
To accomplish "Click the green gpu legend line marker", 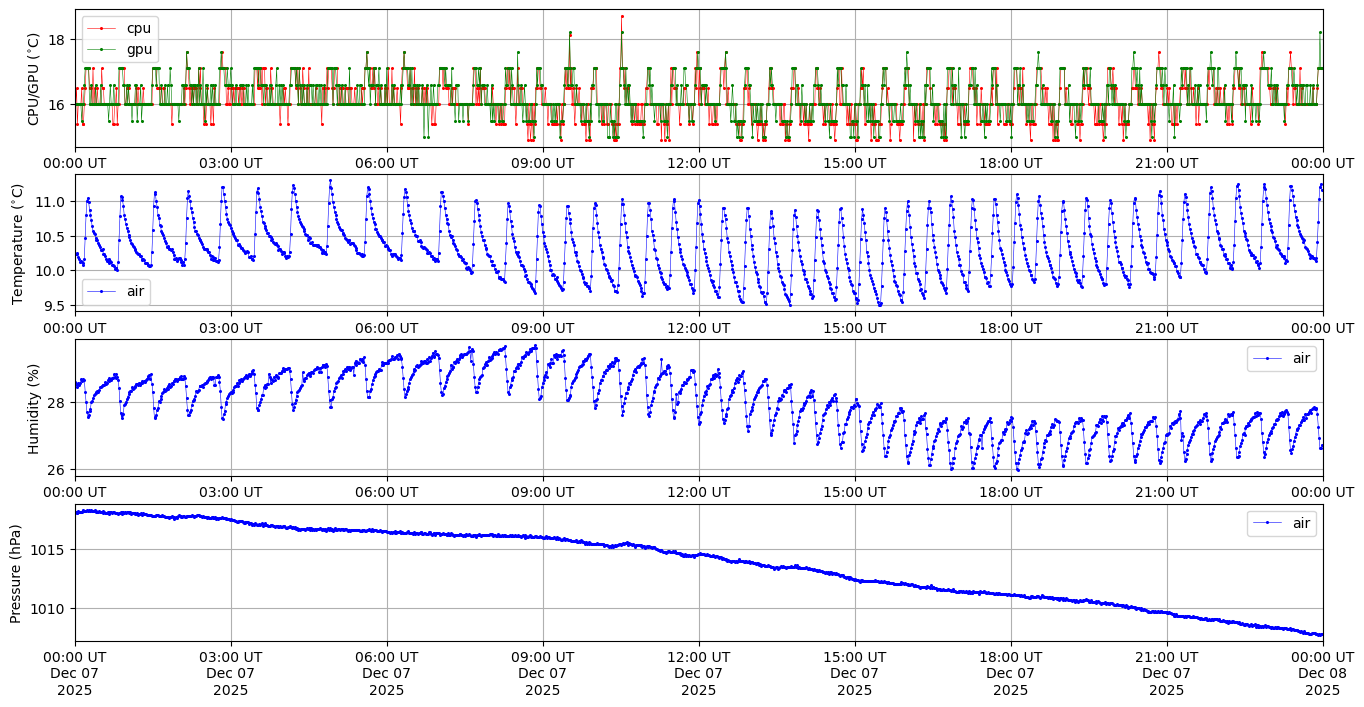I will tap(103, 48).
